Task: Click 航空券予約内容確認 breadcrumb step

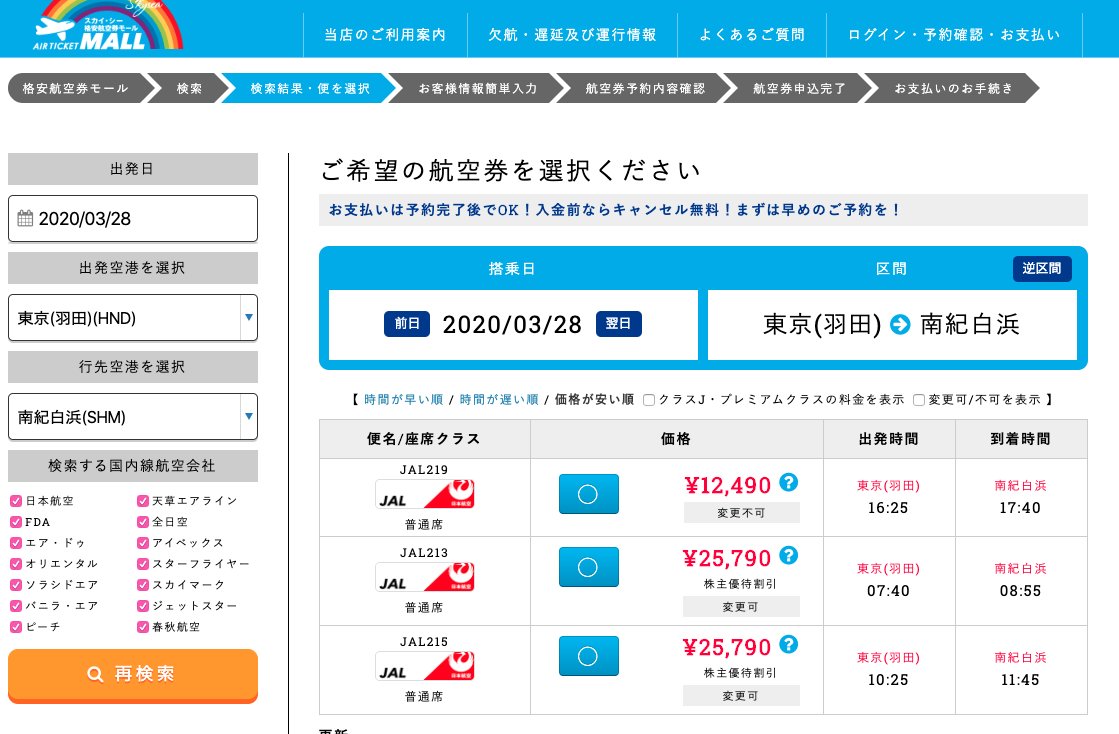Action: [x=645, y=88]
